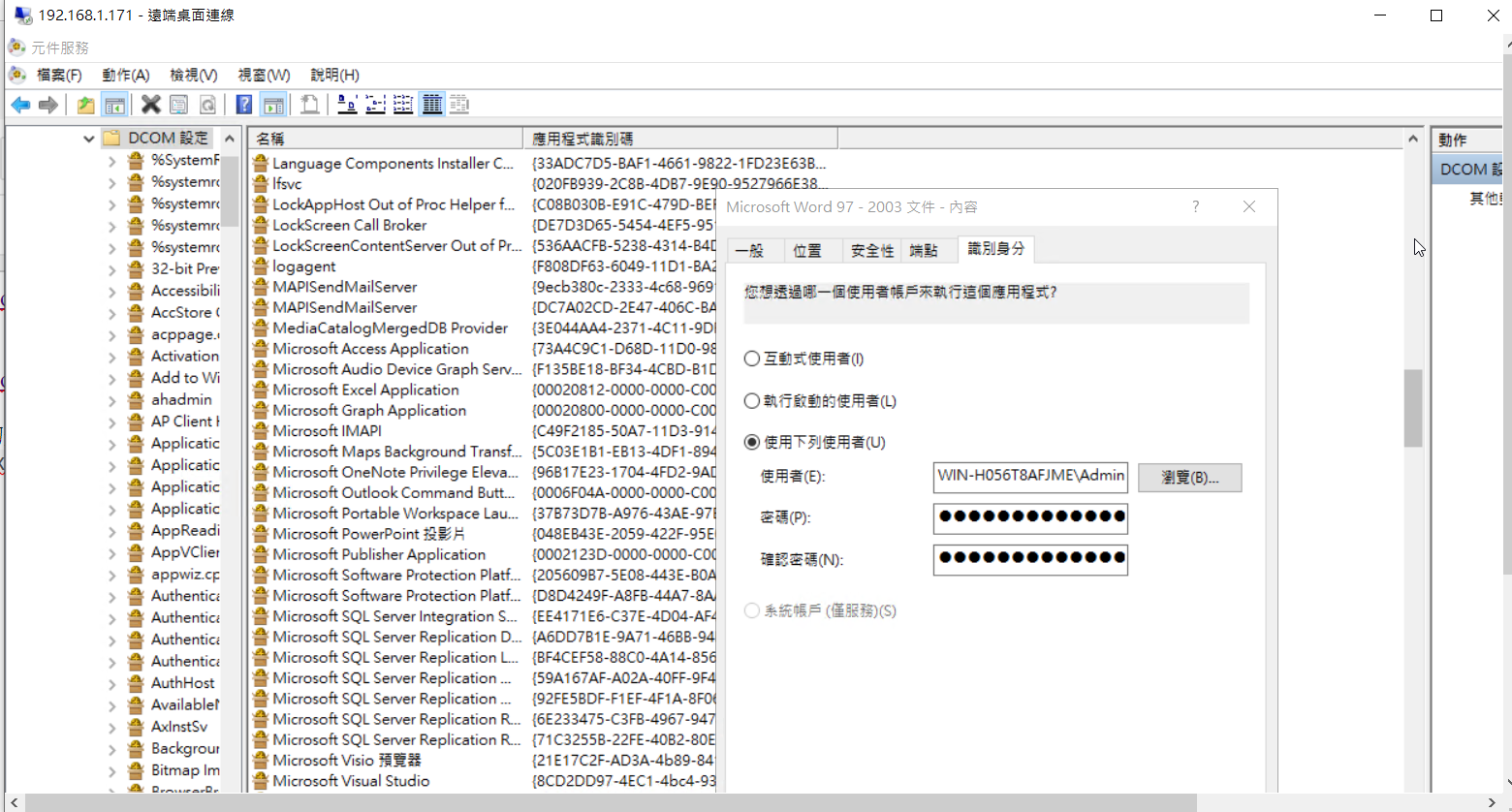Click icon beside logagent entry
The width and height of the screenshot is (1512, 812).
(x=260, y=266)
